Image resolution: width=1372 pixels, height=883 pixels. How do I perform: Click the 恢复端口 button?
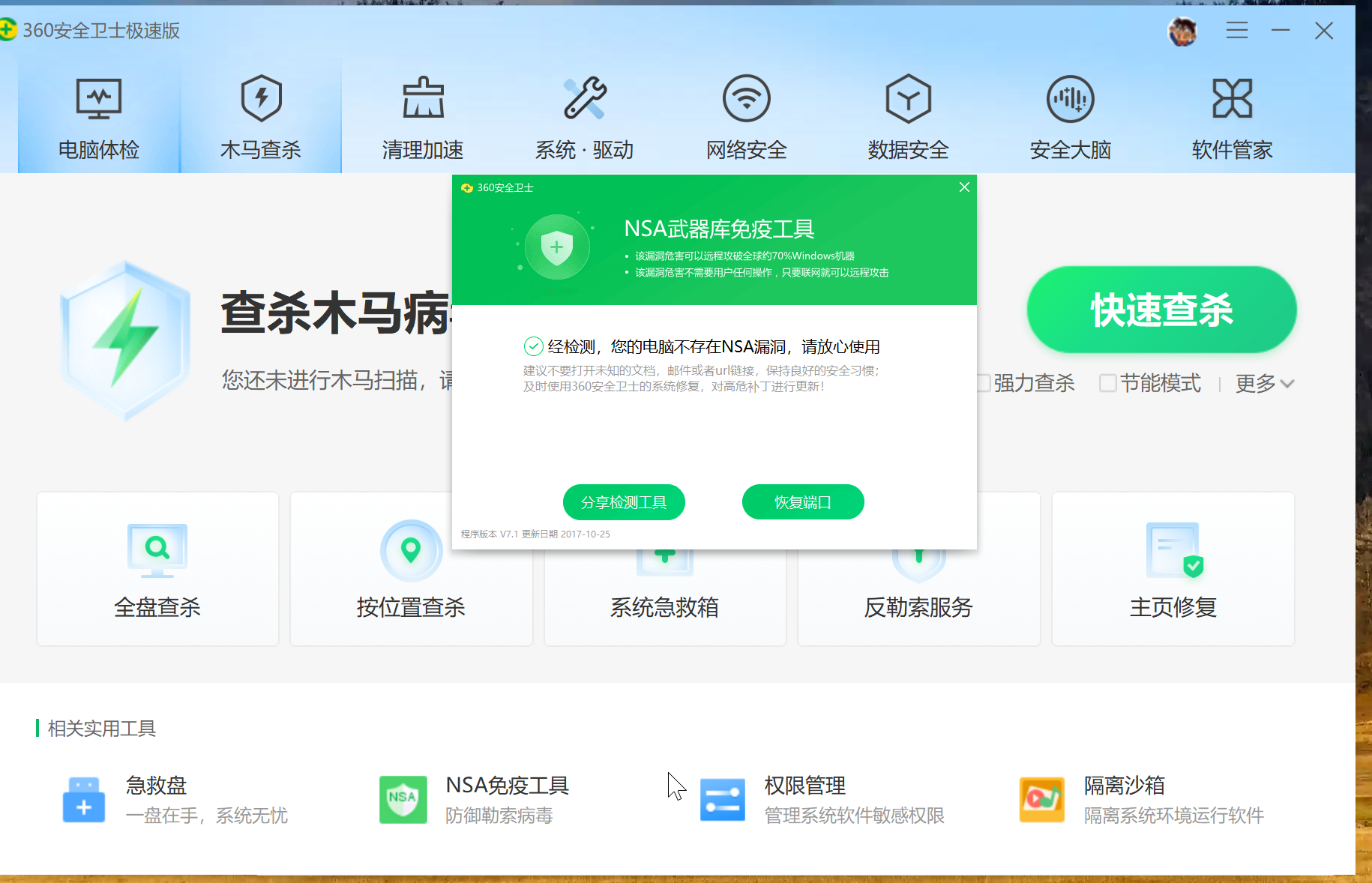(x=803, y=502)
